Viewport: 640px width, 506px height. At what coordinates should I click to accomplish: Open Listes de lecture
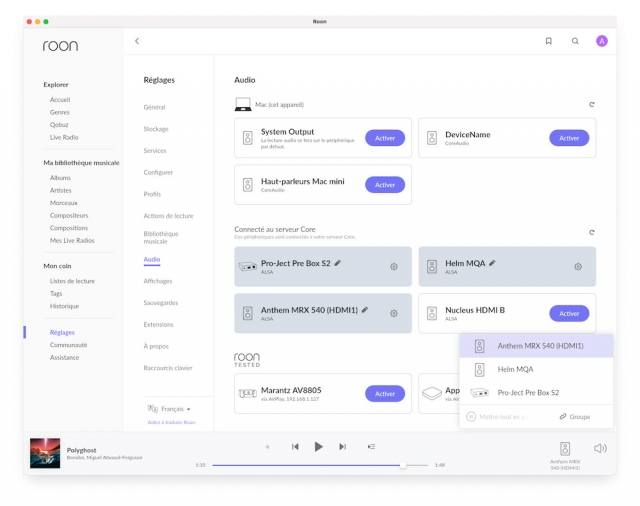[72, 281]
